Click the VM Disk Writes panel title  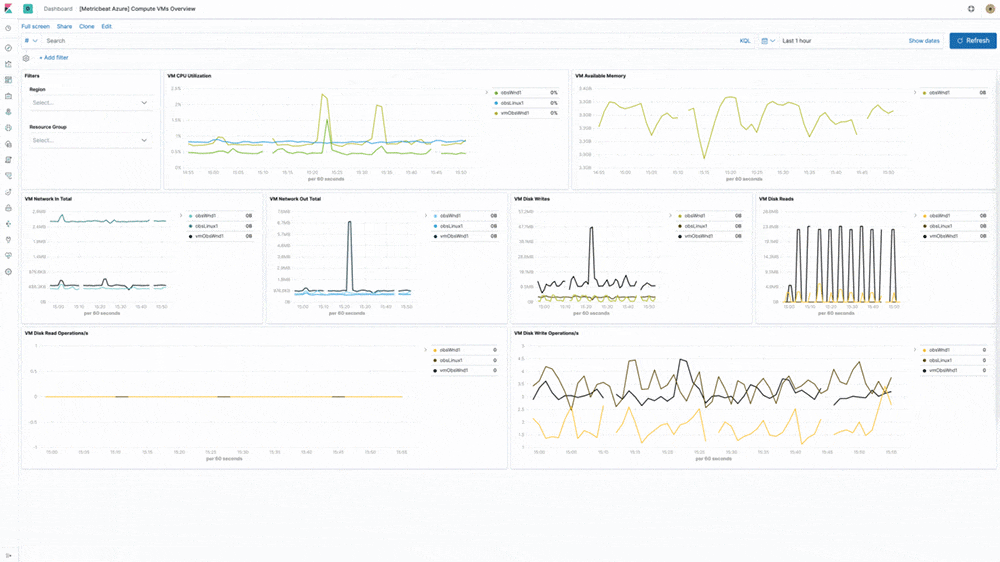click(x=532, y=199)
